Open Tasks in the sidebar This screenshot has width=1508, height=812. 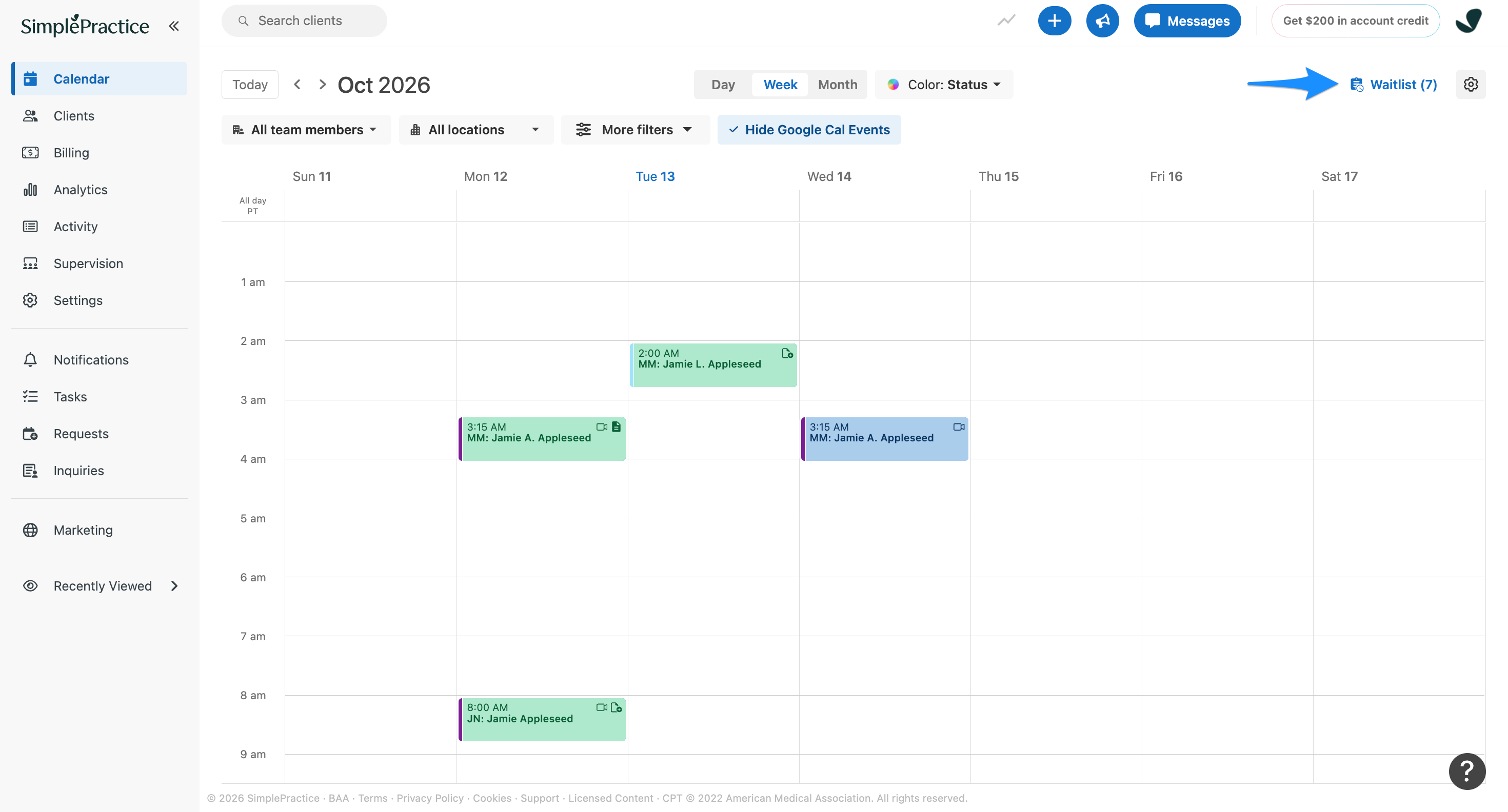pos(100,397)
